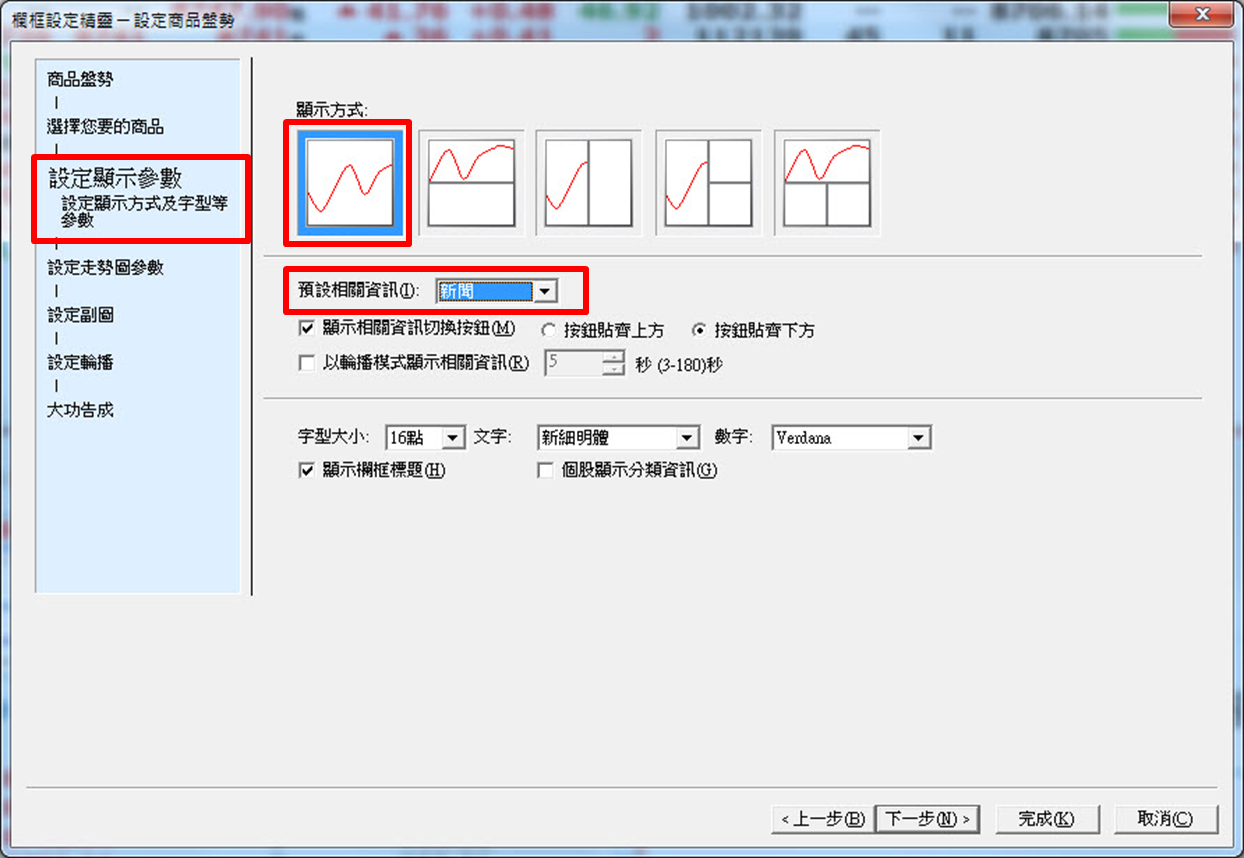Image resolution: width=1244 pixels, height=858 pixels.
Task: Jump to 選擇您要的商品 wizard step
Action: [x=105, y=127]
